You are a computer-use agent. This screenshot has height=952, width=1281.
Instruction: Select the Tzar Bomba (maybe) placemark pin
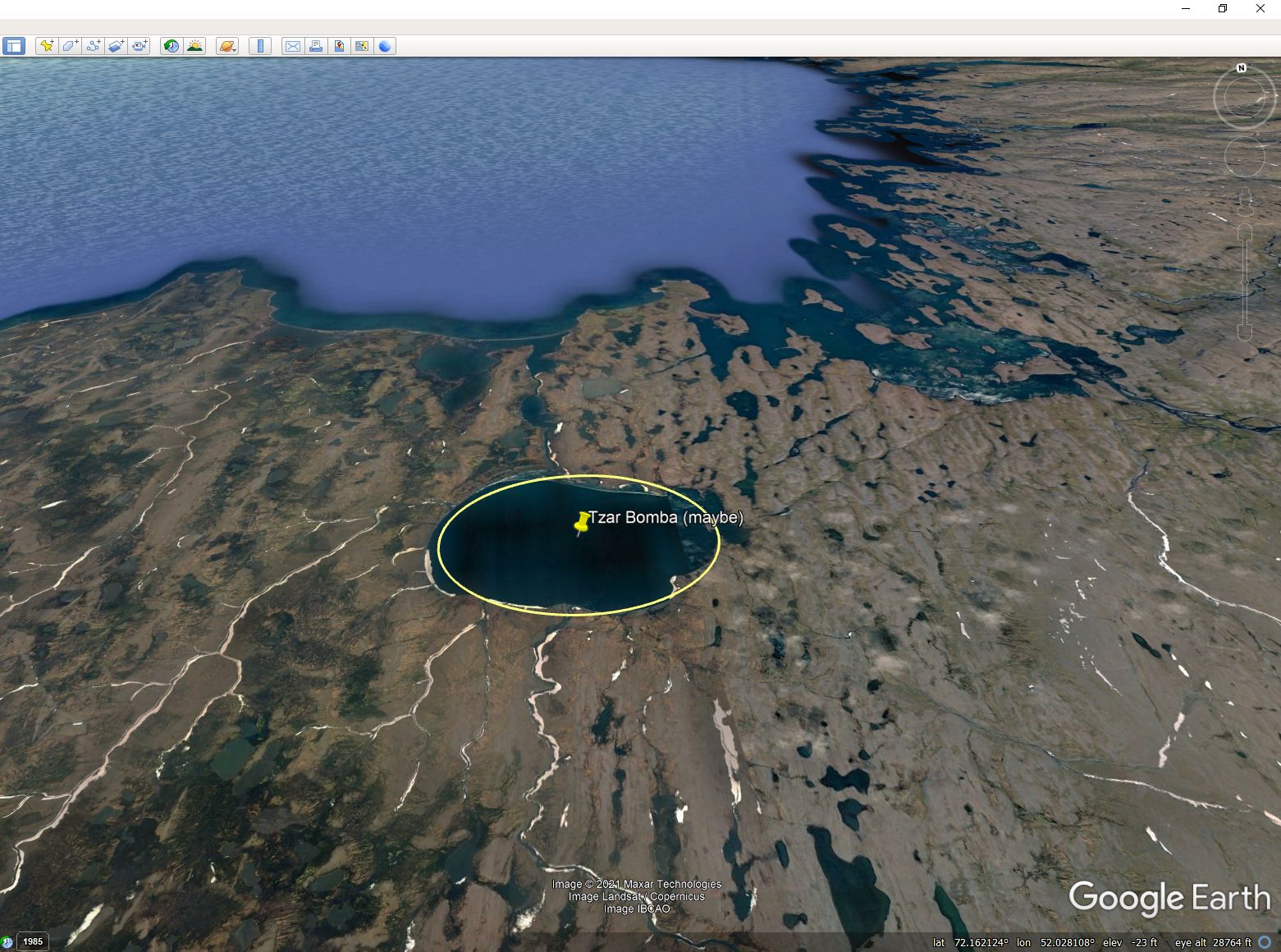pos(582,523)
